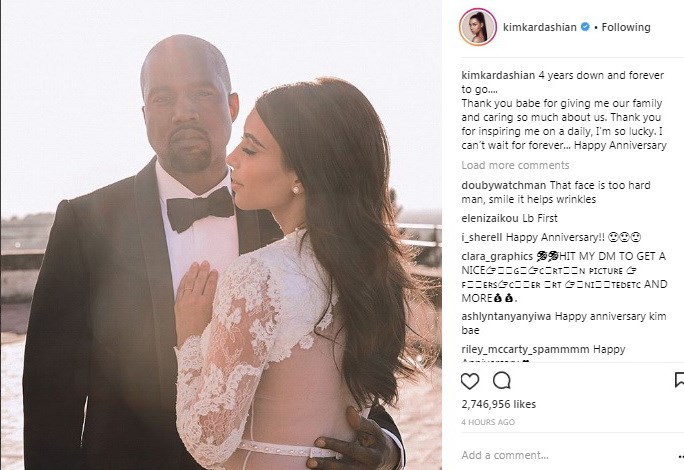Screen dimensions: 684x470
Task: Visit doubywatchman commenter profile
Action: (503, 185)
